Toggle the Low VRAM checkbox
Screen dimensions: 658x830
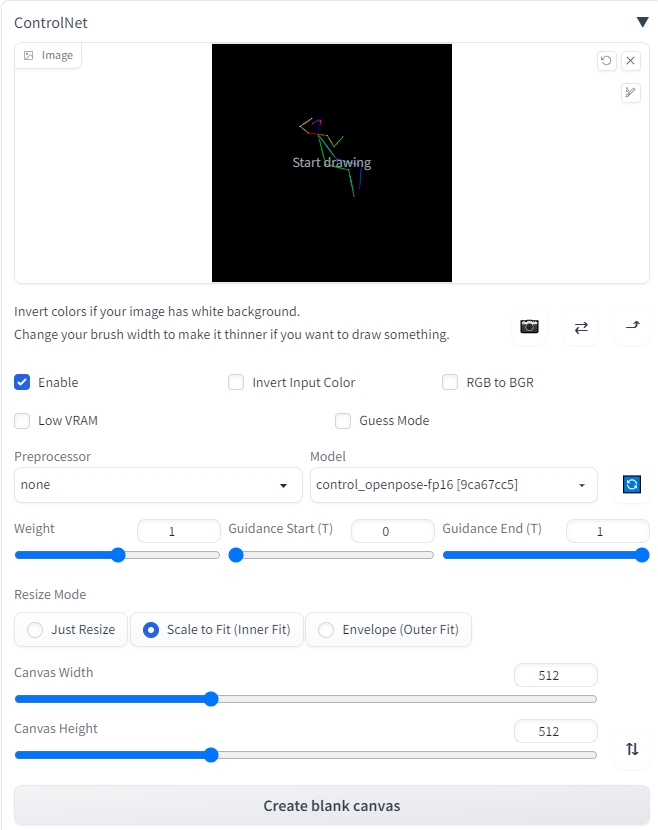(22, 421)
